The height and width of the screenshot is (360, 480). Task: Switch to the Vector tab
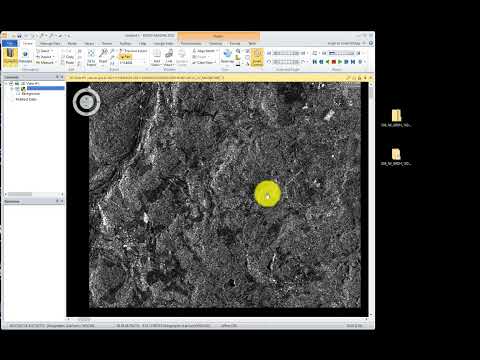click(89, 43)
